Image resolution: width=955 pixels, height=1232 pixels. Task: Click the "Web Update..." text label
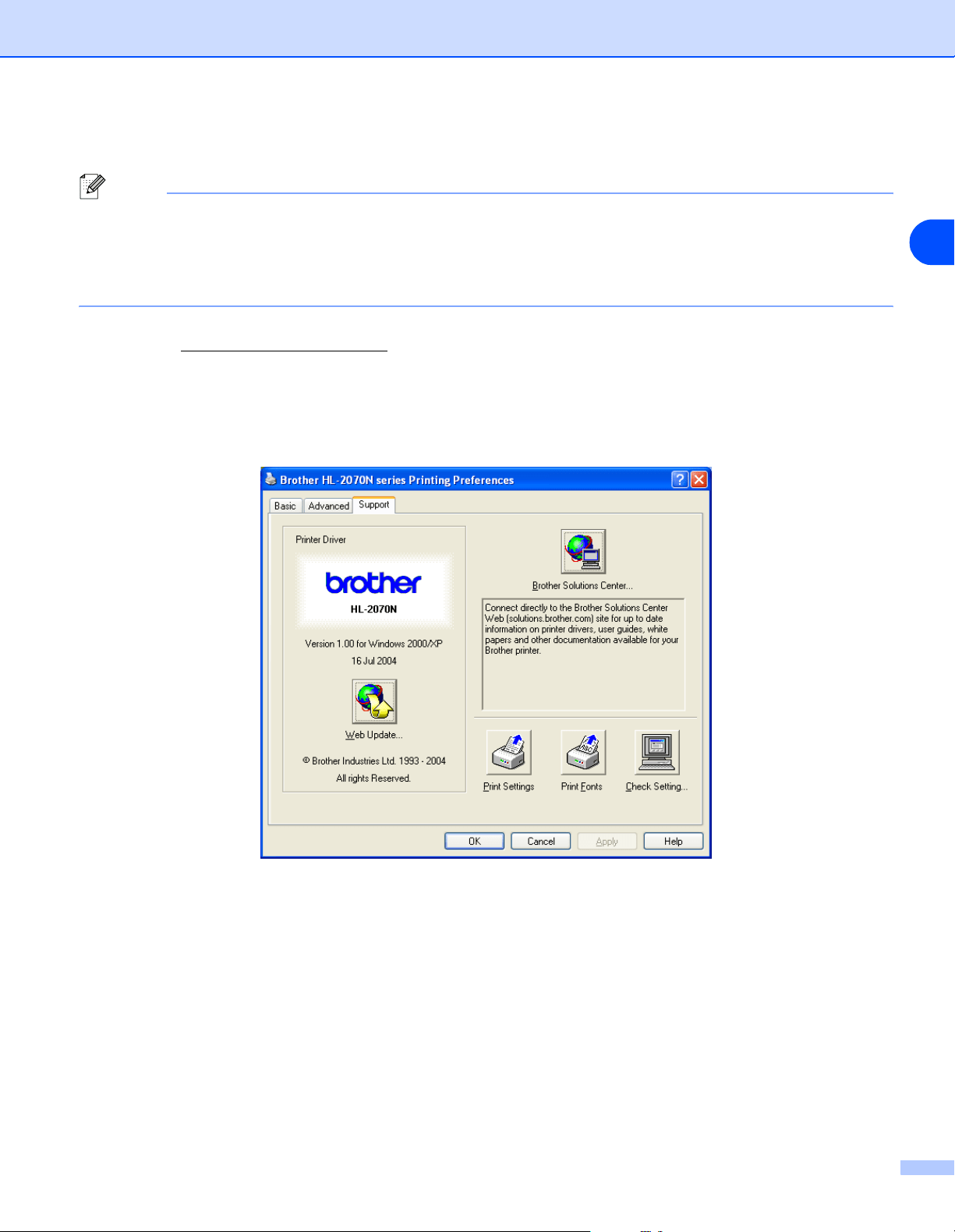point(374,735)
